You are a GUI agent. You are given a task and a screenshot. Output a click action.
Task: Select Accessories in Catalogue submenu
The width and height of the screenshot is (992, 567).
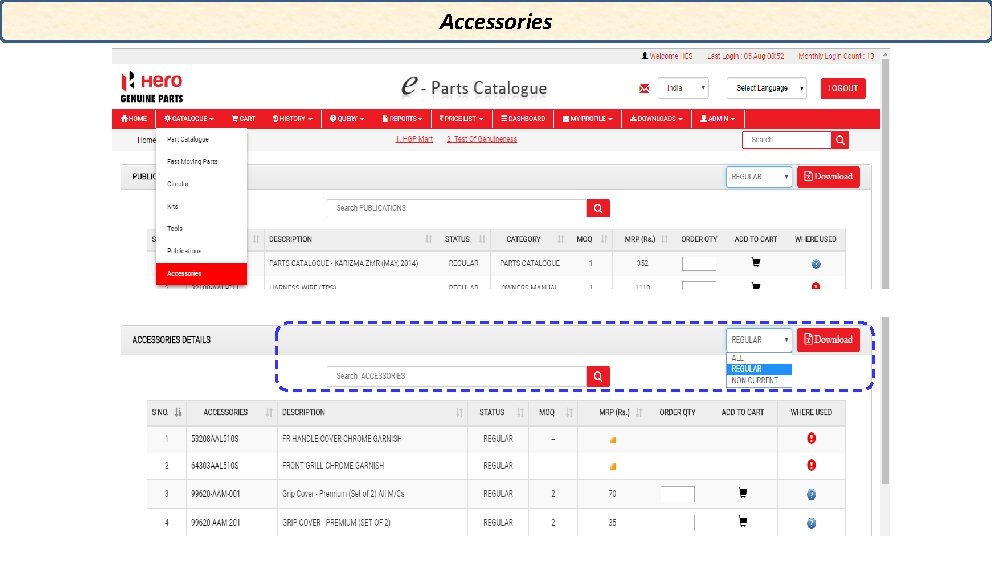tap(201, 274)
